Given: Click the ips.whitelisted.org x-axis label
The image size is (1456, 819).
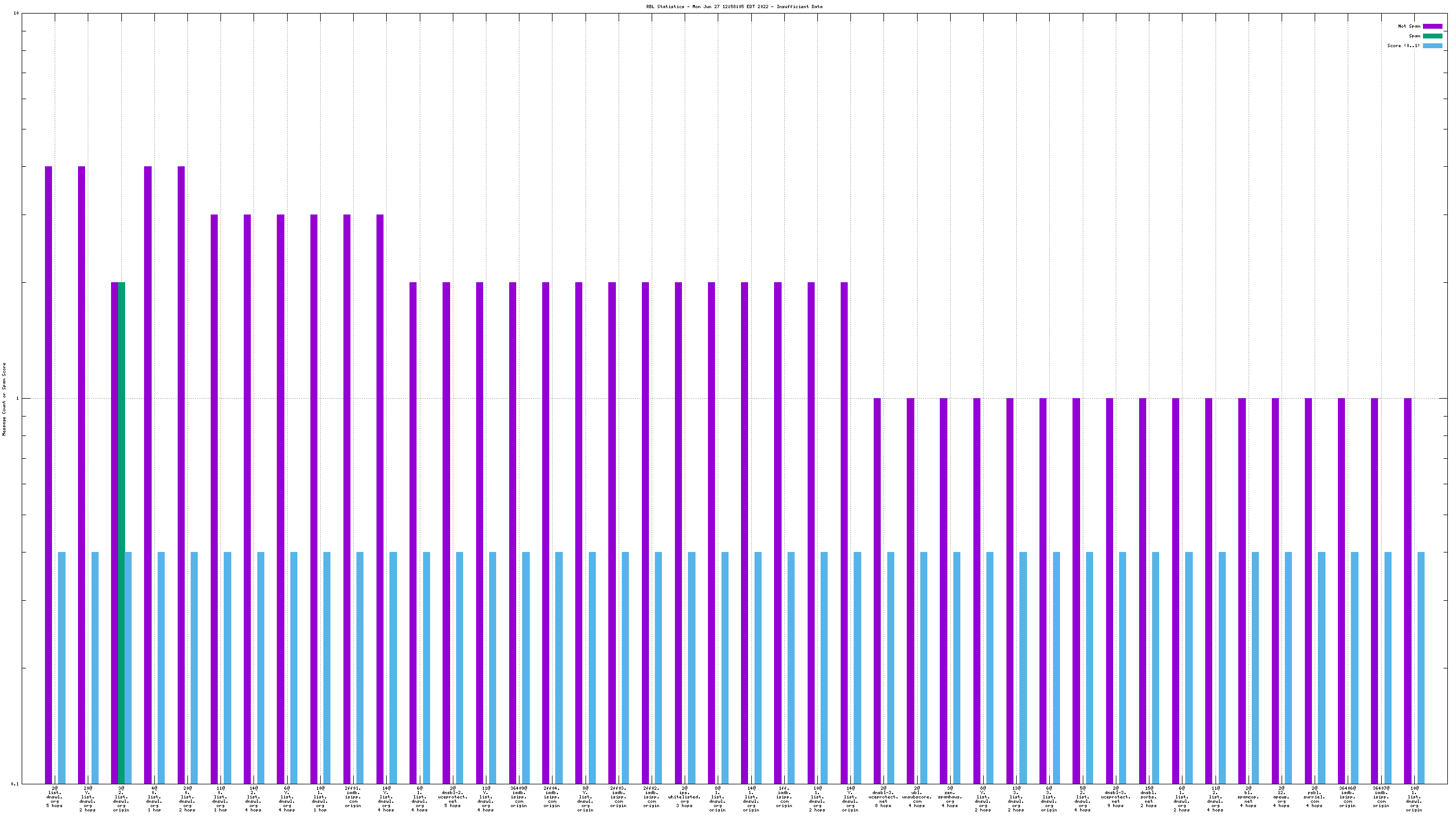Looking at the screenshot, I should pos(684,797).
